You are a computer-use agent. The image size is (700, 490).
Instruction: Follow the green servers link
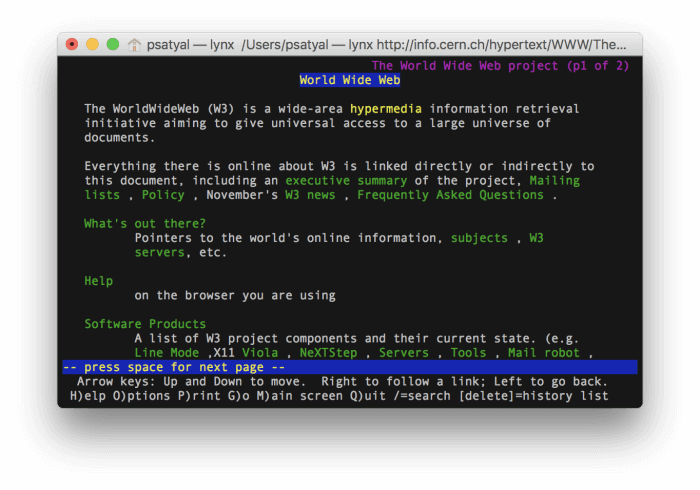point(159,253)
